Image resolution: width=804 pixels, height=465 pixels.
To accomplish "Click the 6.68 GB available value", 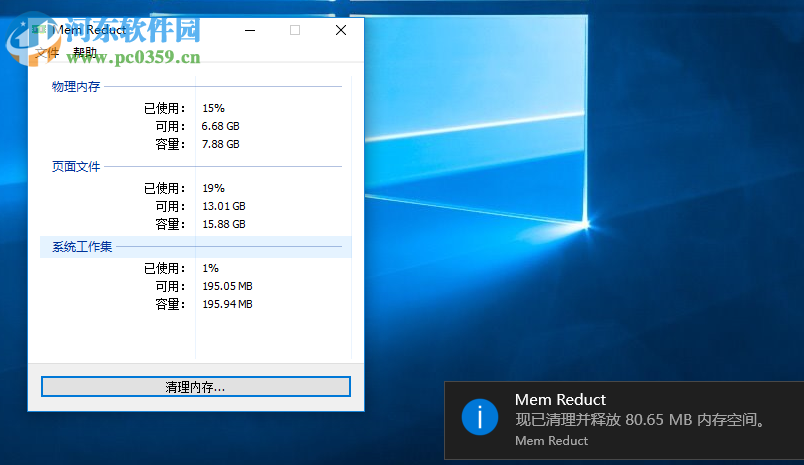I will tap(220, 126).
